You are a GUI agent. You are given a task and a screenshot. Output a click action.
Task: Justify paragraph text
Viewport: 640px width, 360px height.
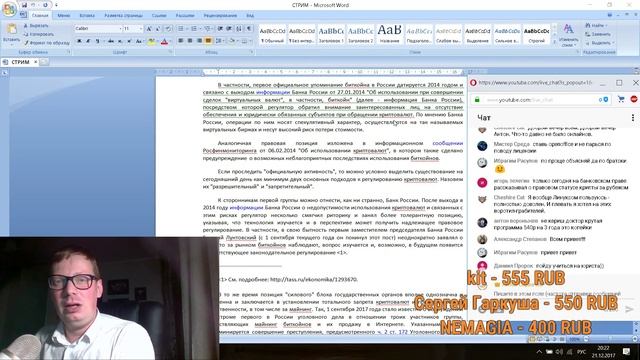208,41
